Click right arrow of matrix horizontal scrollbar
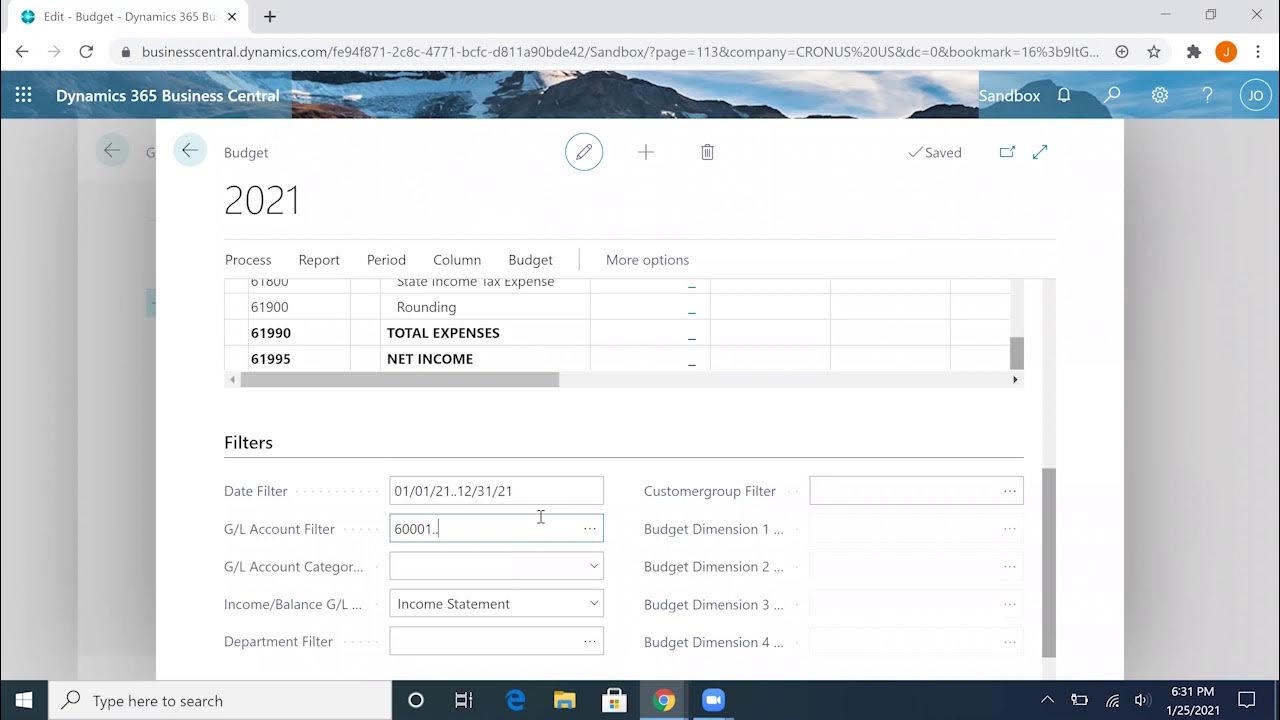This screenshot has width=1280, height=720. [1015, 380]
